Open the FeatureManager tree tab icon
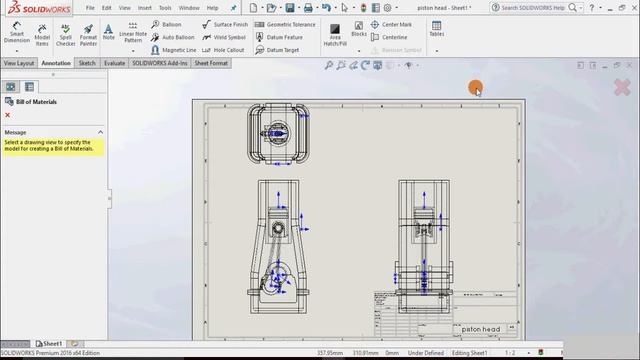The width and height of the screenshot is (640, 360). tap(11, 87)
